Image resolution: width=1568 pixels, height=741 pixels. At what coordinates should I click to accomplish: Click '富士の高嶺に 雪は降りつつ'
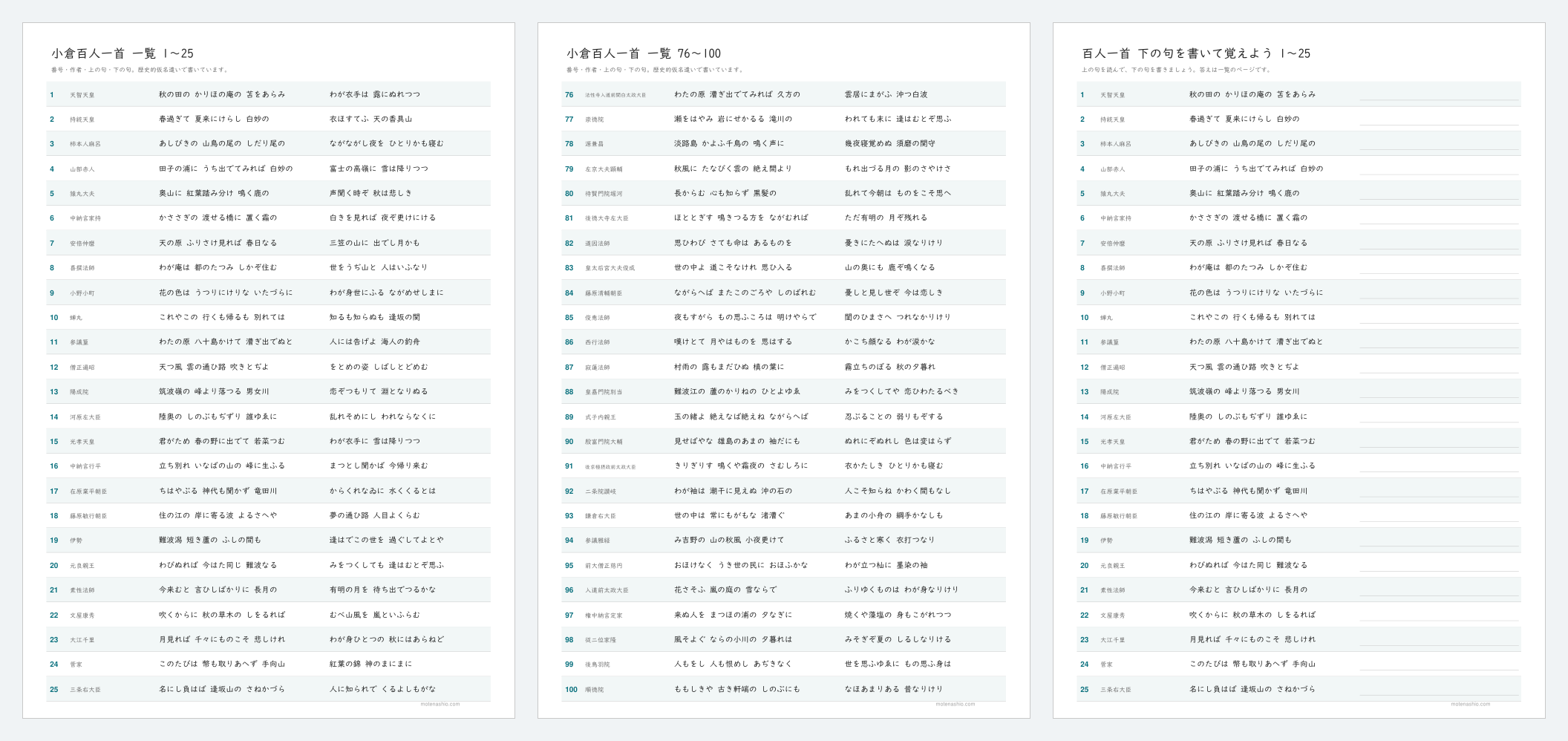click(379, 169)
